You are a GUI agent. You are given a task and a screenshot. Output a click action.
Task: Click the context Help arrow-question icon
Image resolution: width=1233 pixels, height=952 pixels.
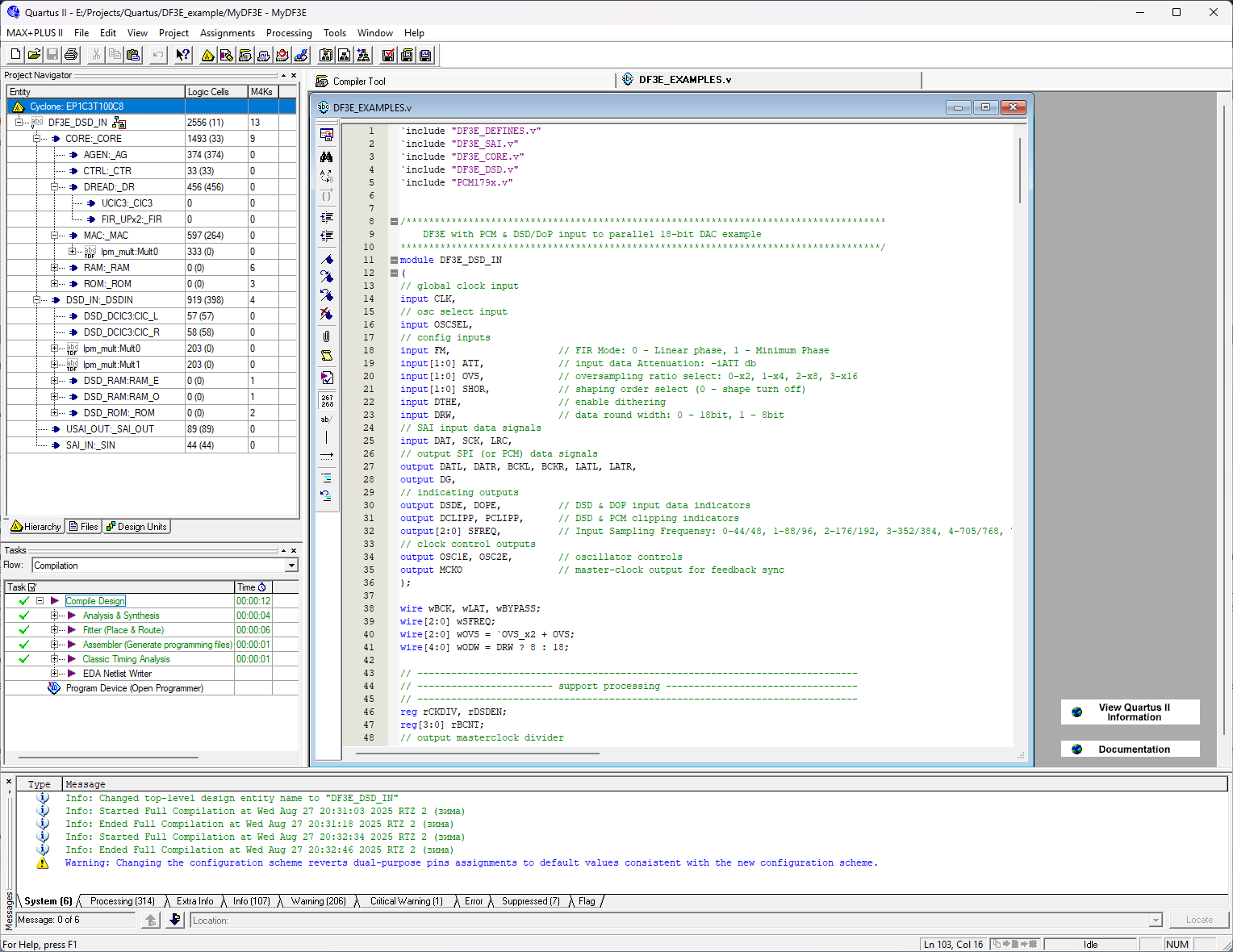pos(183,55)
